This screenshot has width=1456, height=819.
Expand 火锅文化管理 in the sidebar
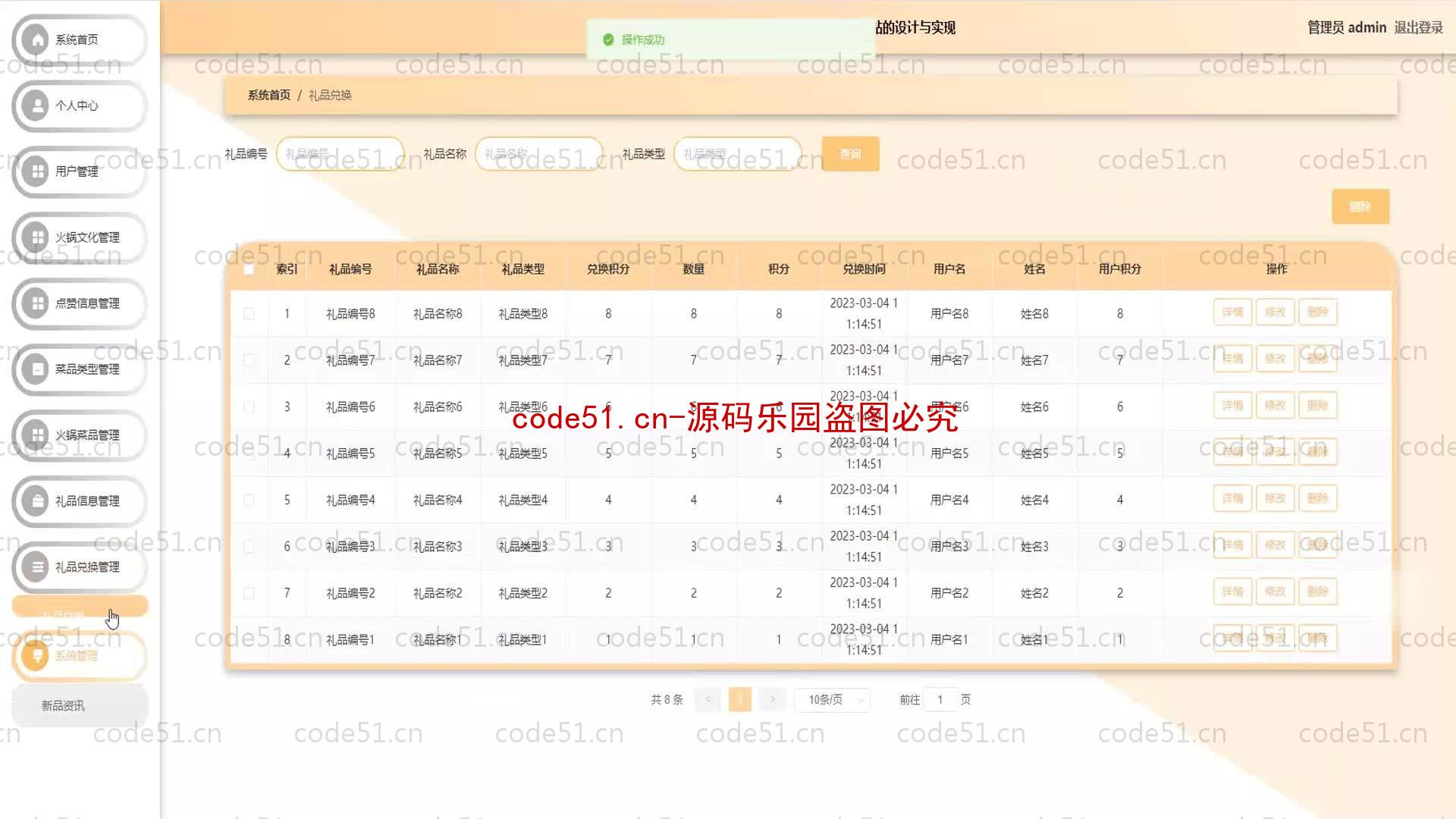pyautogui.click(x=80, y=237)
